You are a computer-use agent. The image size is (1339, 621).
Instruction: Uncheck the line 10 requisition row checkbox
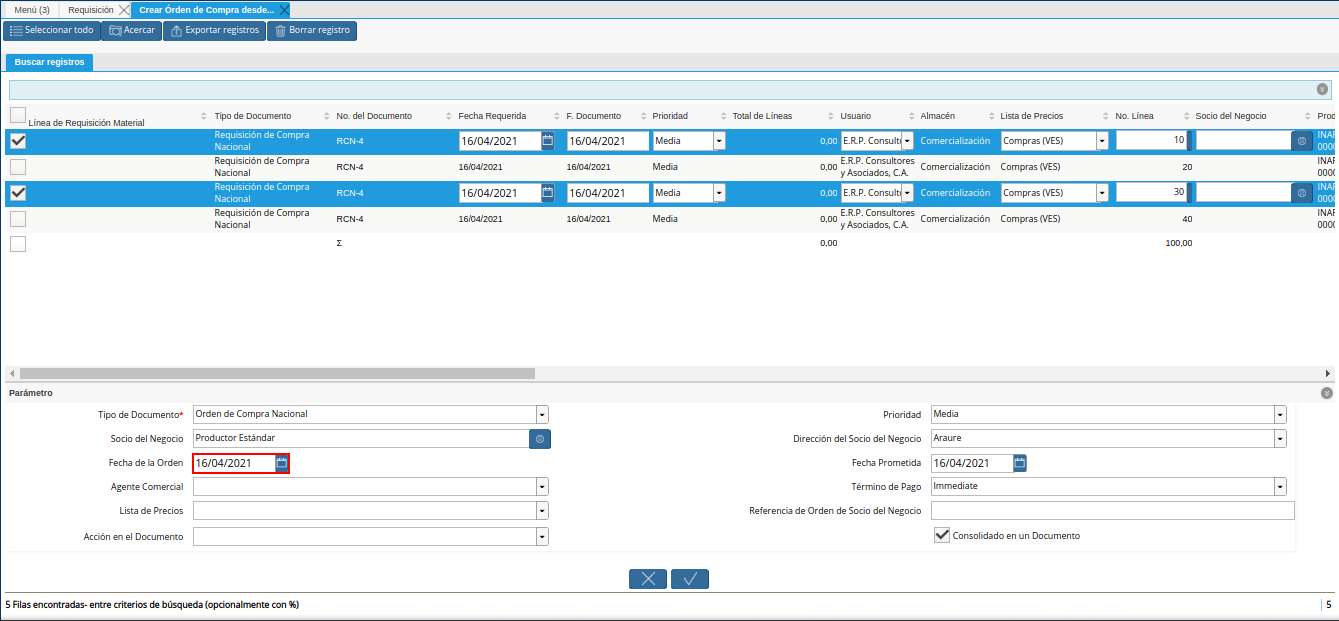pyautogui.click(x=18, y=141)
